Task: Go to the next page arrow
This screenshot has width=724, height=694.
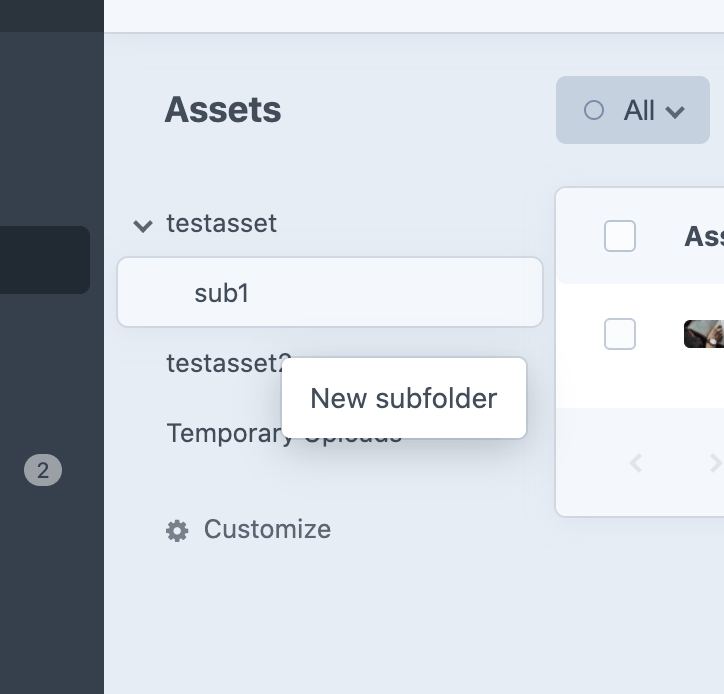Action: (x=714, y=462)
